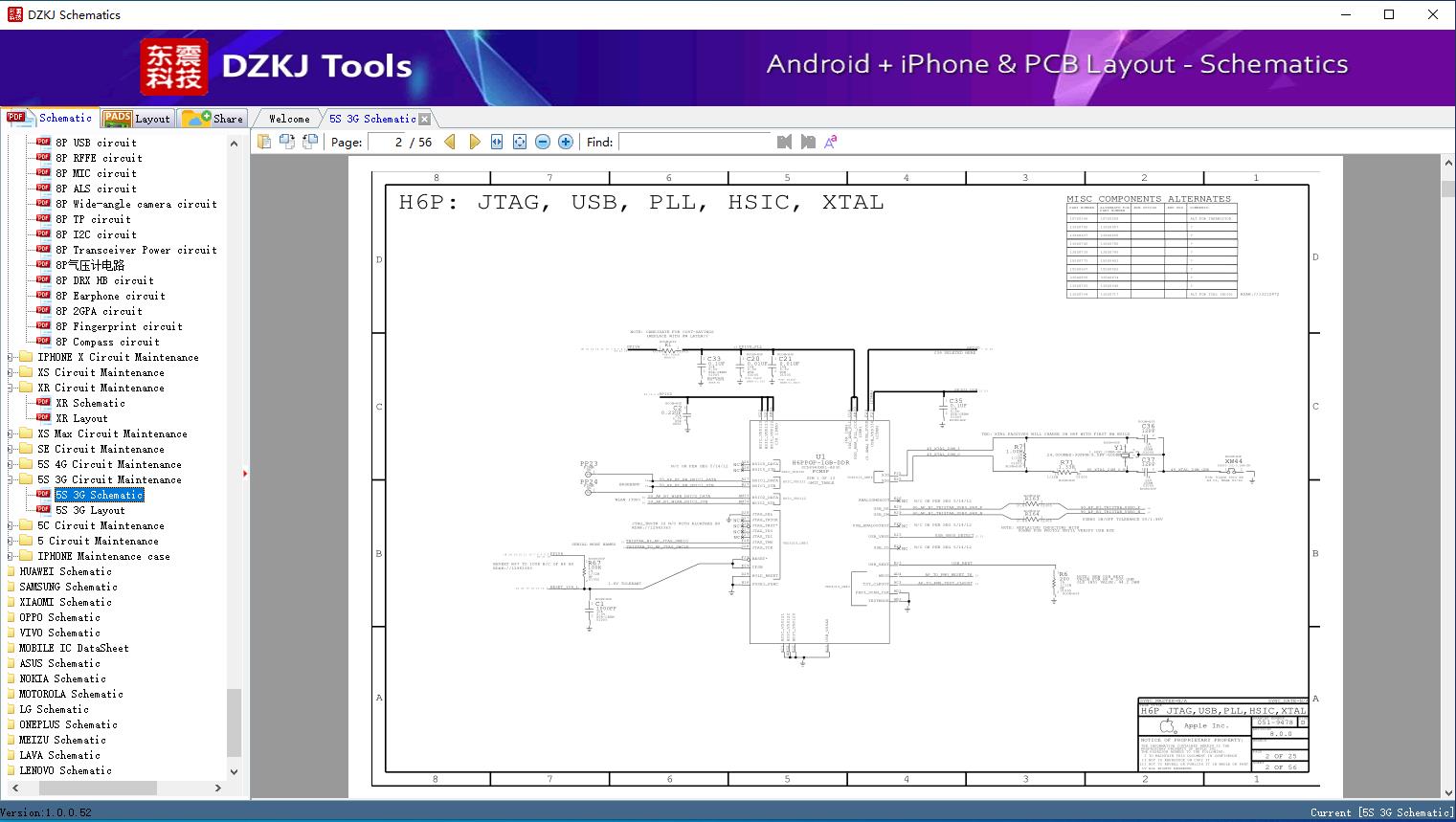The image size is (1456, 822).
Task: Open the Welcome tab
Action: click(288, 119)
